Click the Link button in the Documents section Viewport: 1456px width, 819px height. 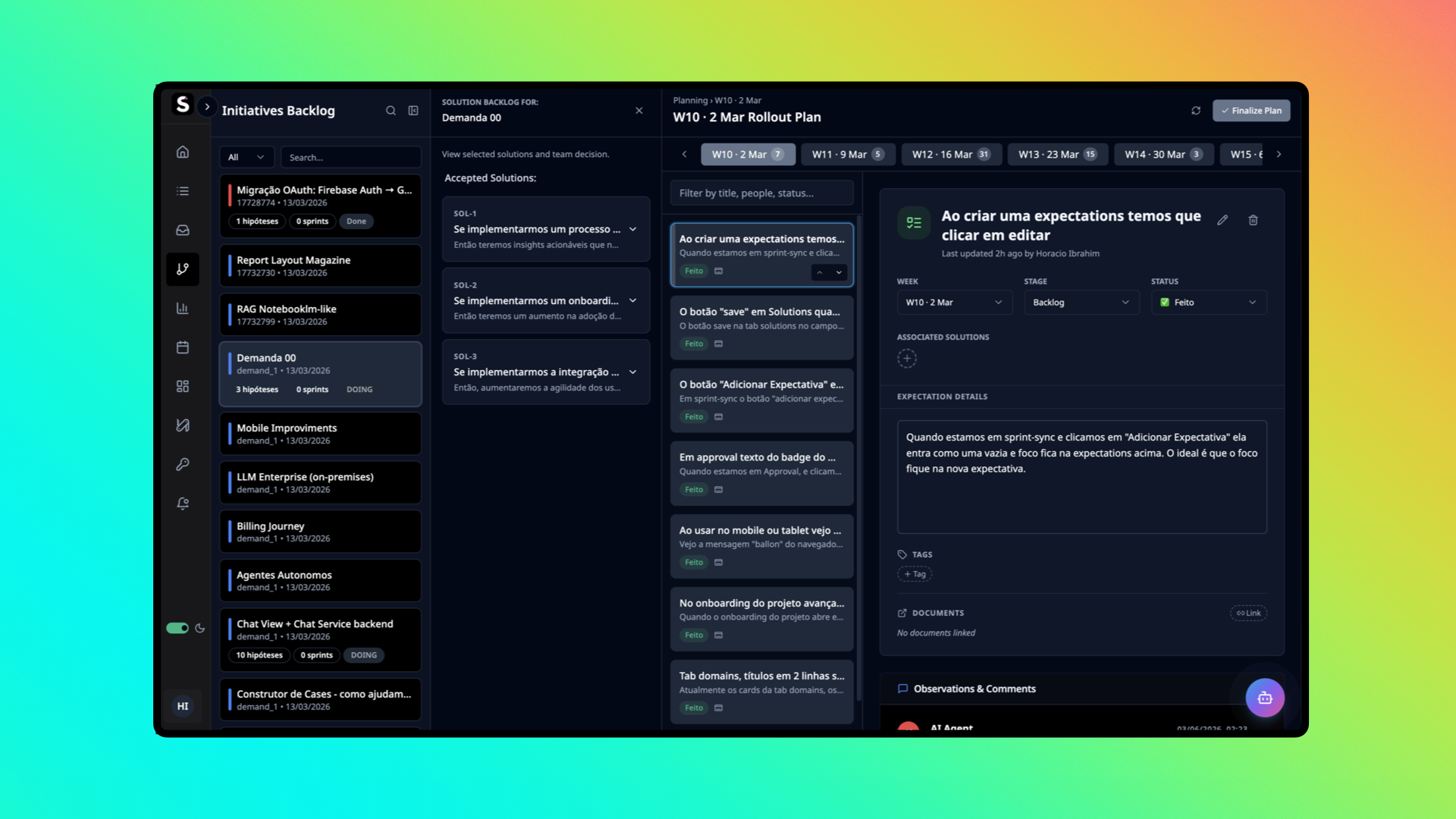(1248, 613)
